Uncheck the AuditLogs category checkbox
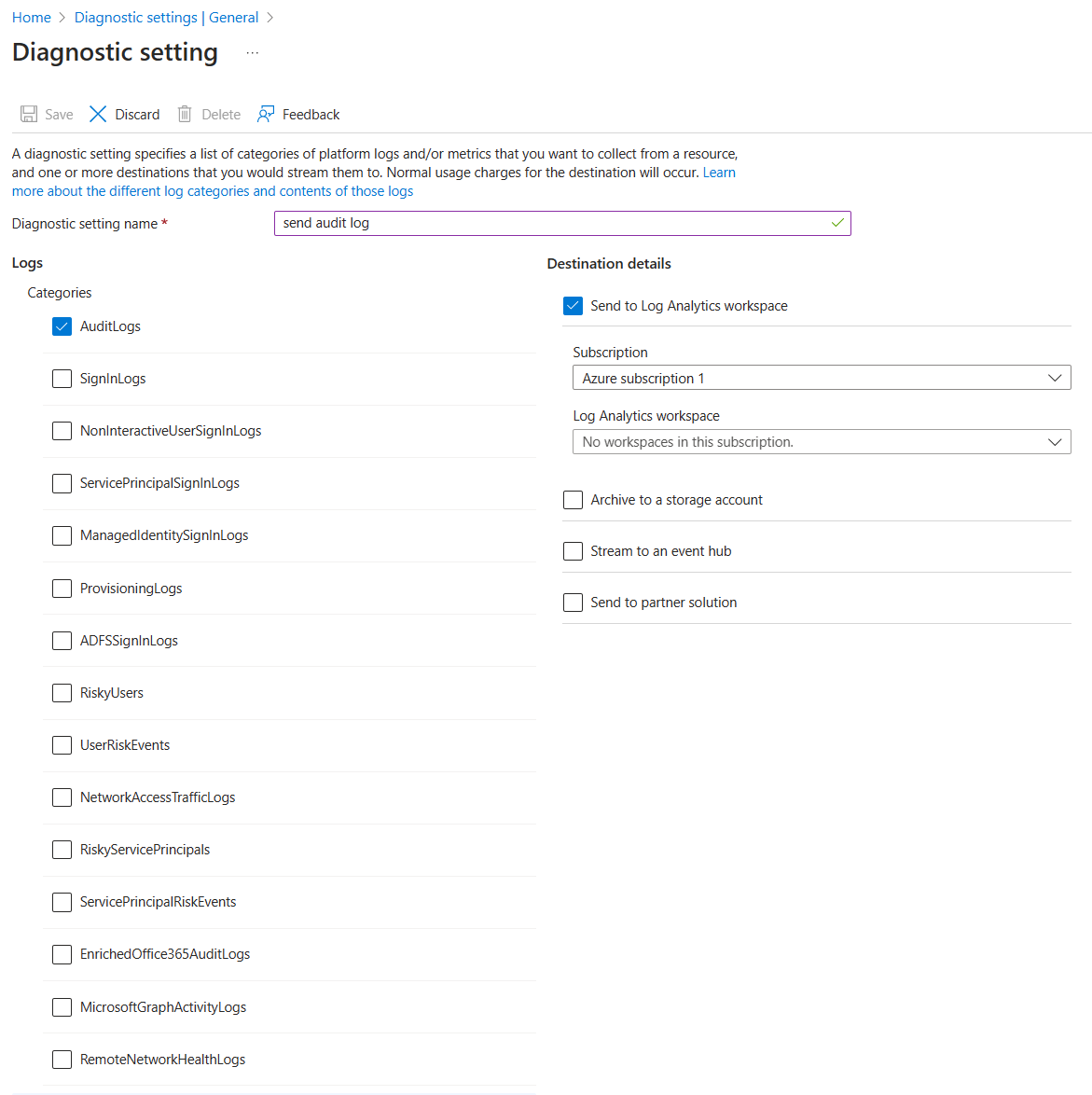This screenshot has width=1092, height=1095. (x=62, y=326)
